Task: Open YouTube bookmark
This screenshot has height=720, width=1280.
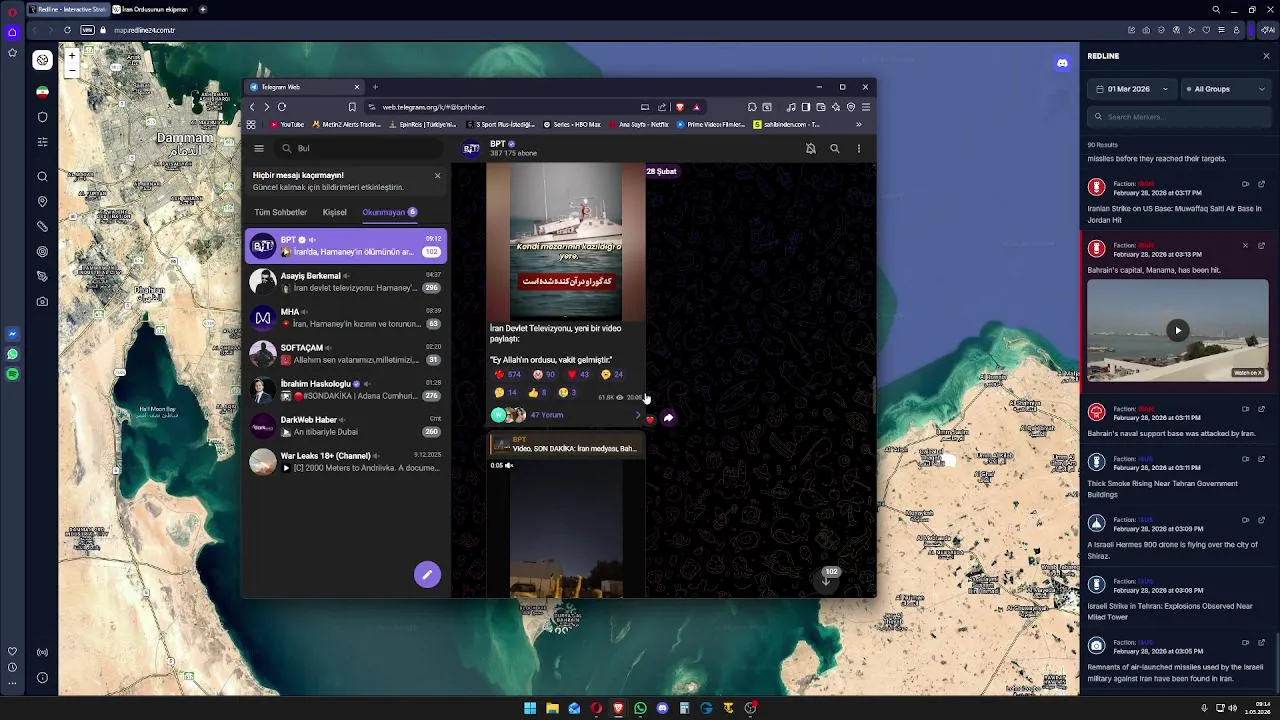Action: pos(286,125)
